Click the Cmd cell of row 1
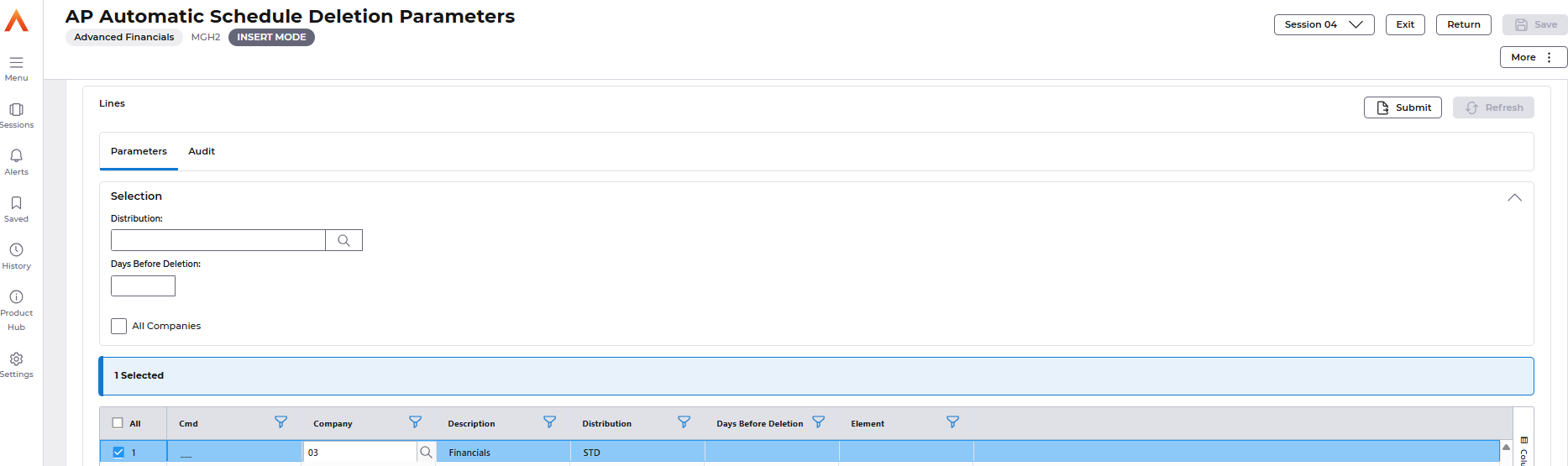 (x=235, y=453)
